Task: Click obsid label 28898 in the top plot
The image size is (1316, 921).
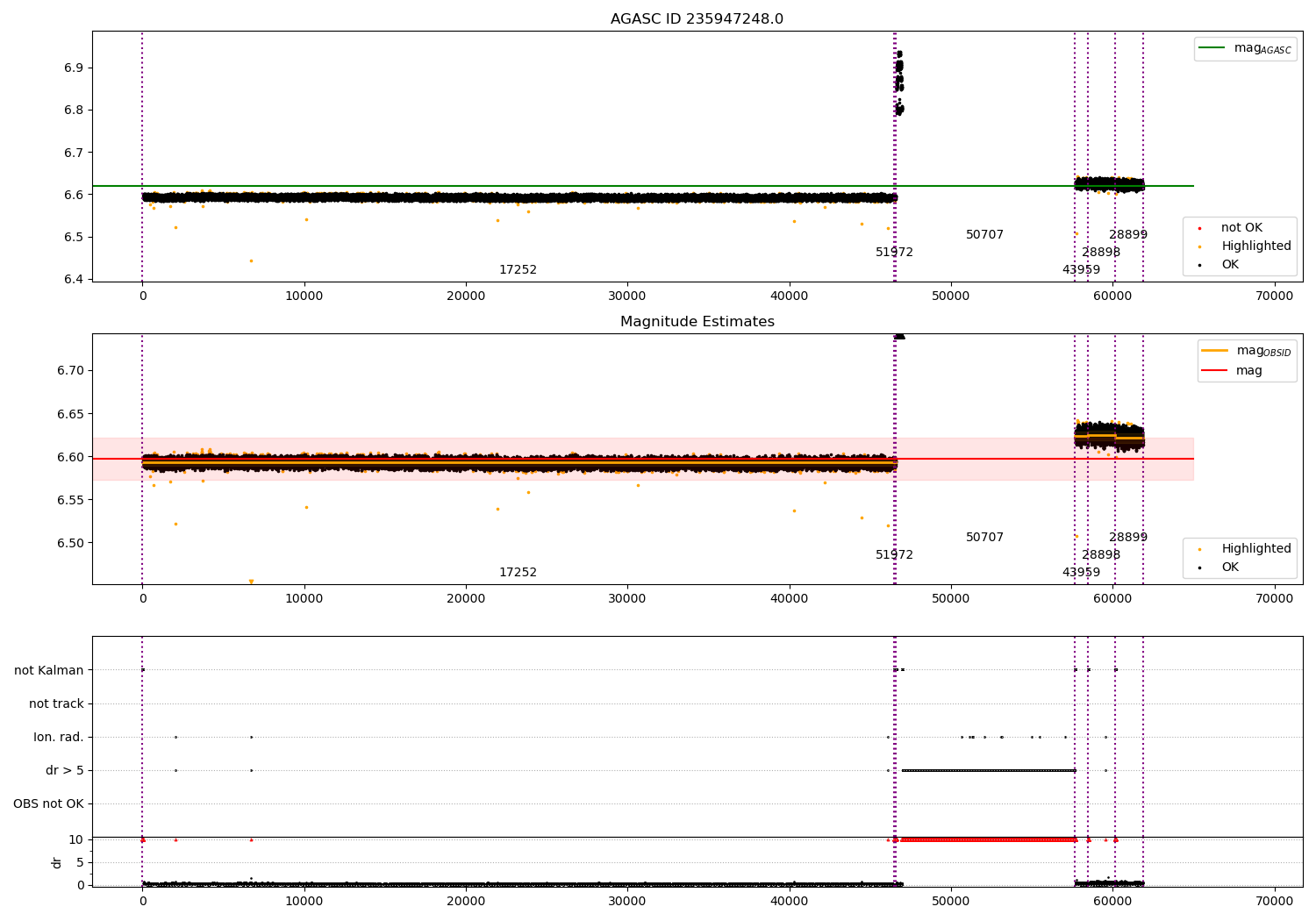Action: [x=1101, y=253]
